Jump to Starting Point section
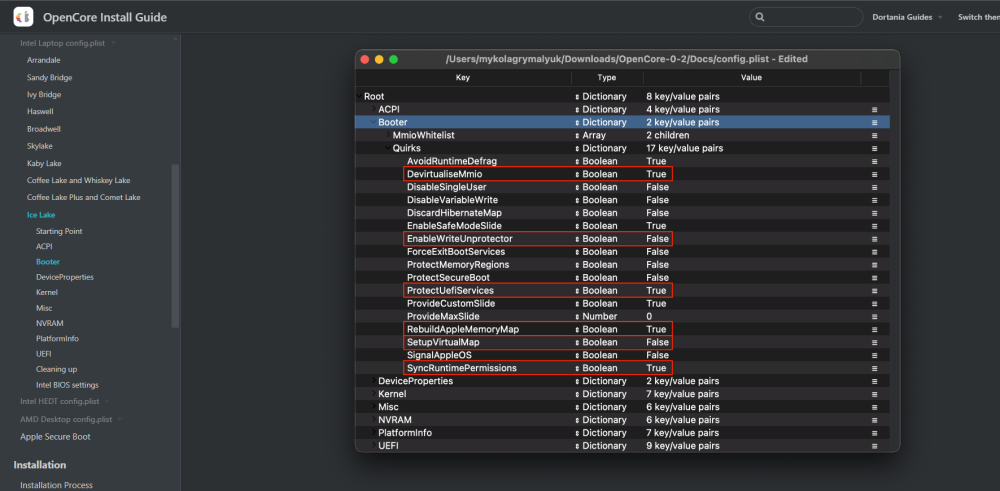The width and height of the screenshot is (1000, 491). tap(59, 231)
